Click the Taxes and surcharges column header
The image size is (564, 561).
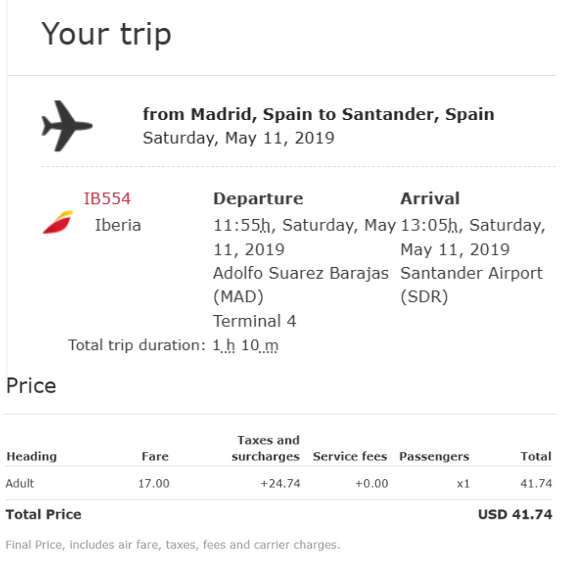pos(265,448)
